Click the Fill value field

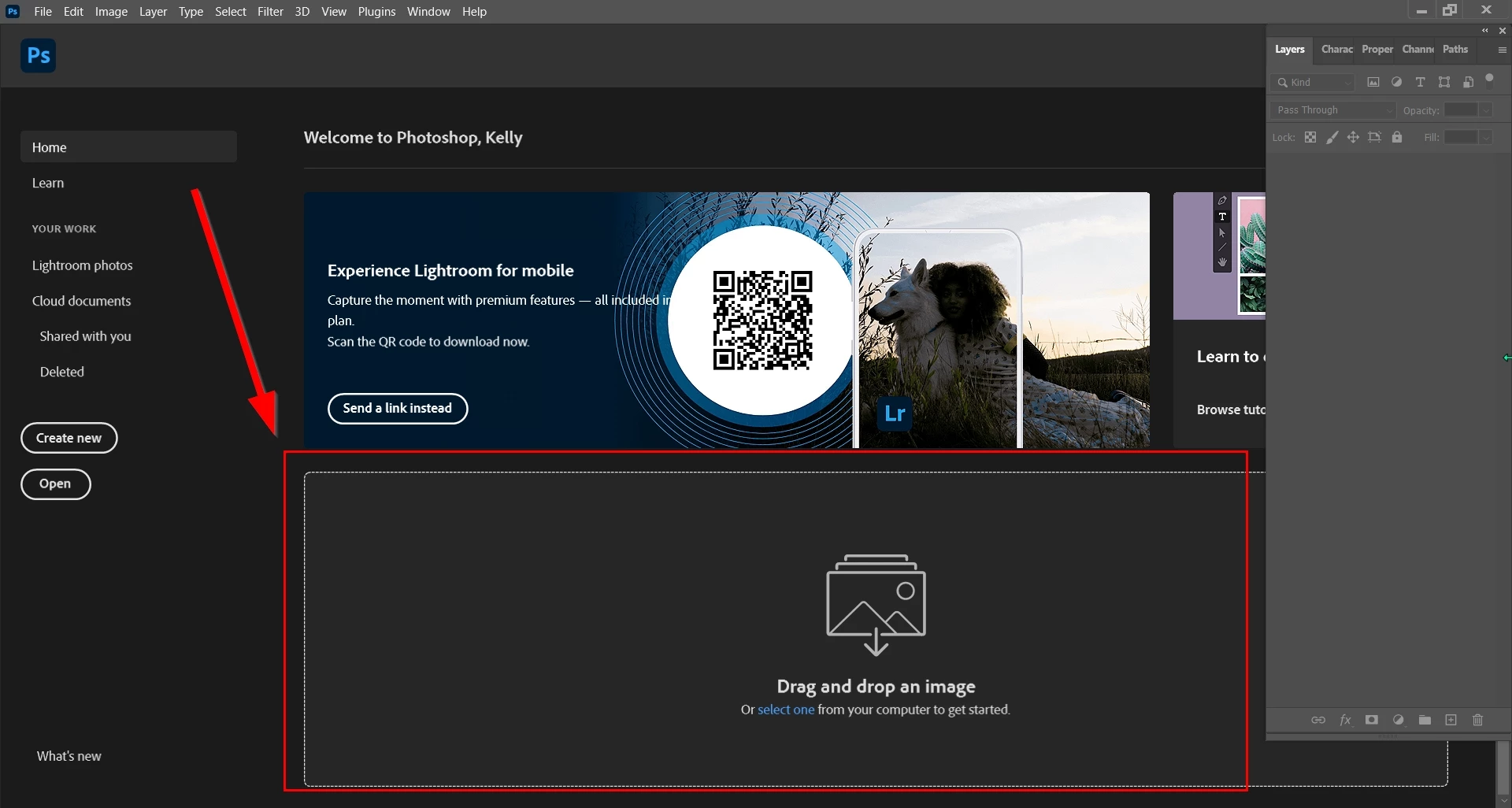click(x=1461, y=137)
